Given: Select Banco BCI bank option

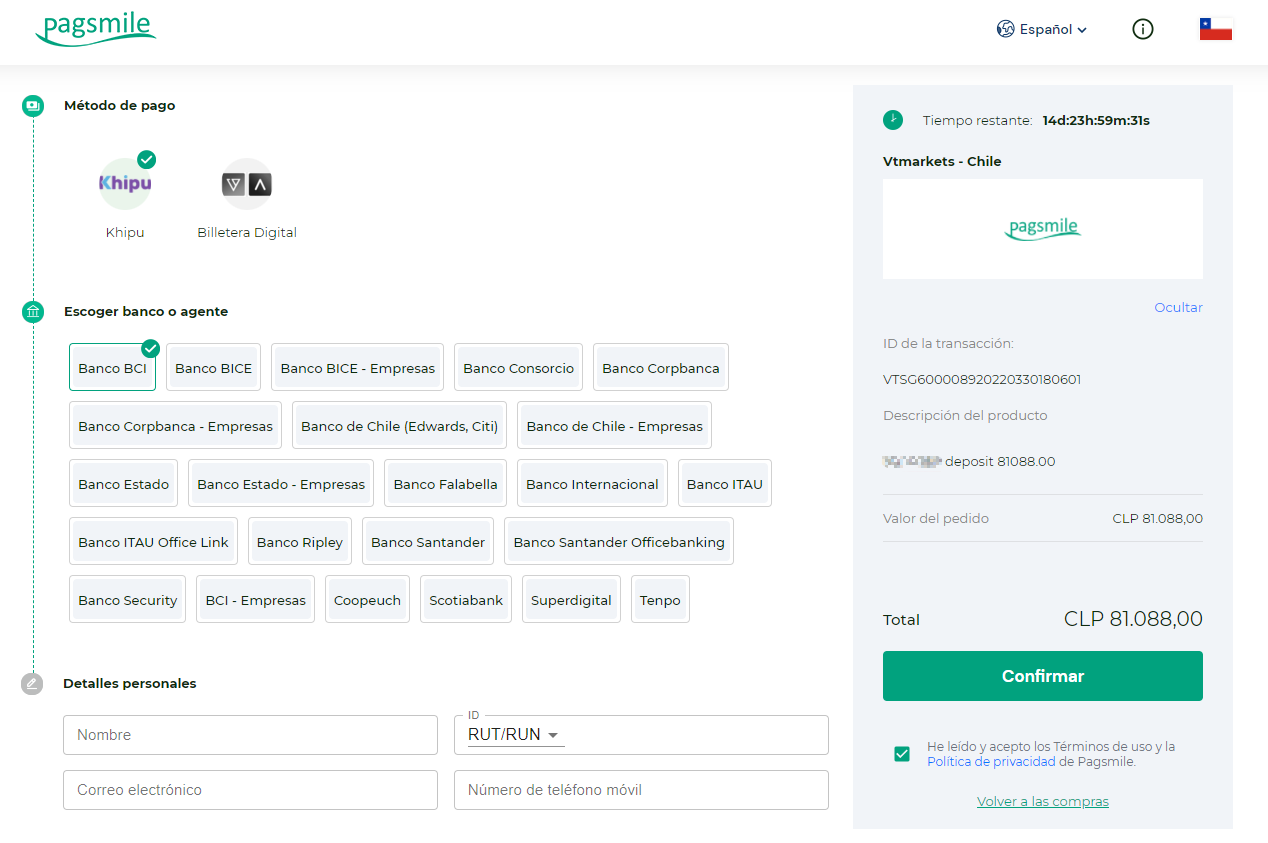Looking at the screenshot, I should point(112,368).
